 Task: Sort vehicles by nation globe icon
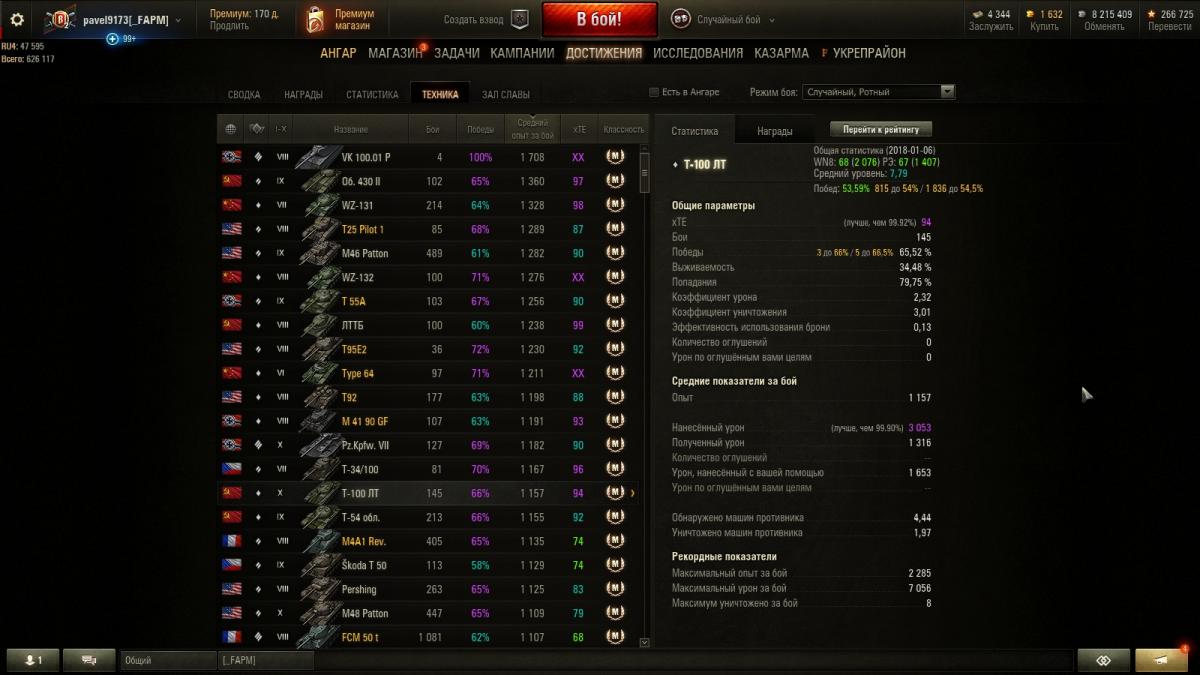tap(231, 129)
